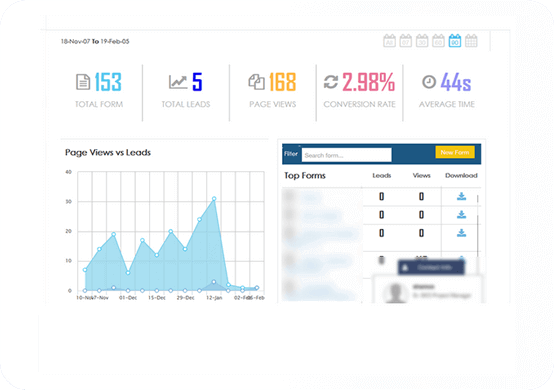Screen dimensions: 554x390
Task: Click the Total Form 153 statistic
Action: click(x=108, y=82)
